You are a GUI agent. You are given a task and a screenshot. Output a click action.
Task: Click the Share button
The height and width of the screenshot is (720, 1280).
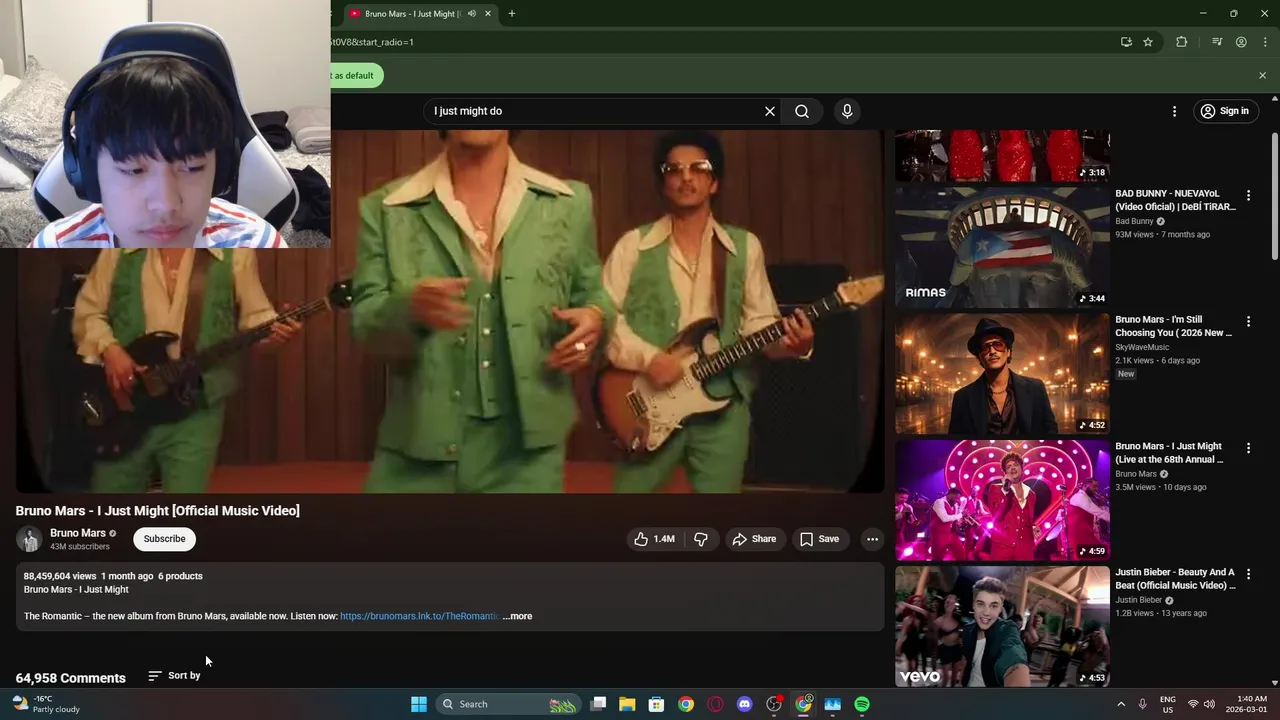pyautogui.click(x=754, y=539)
